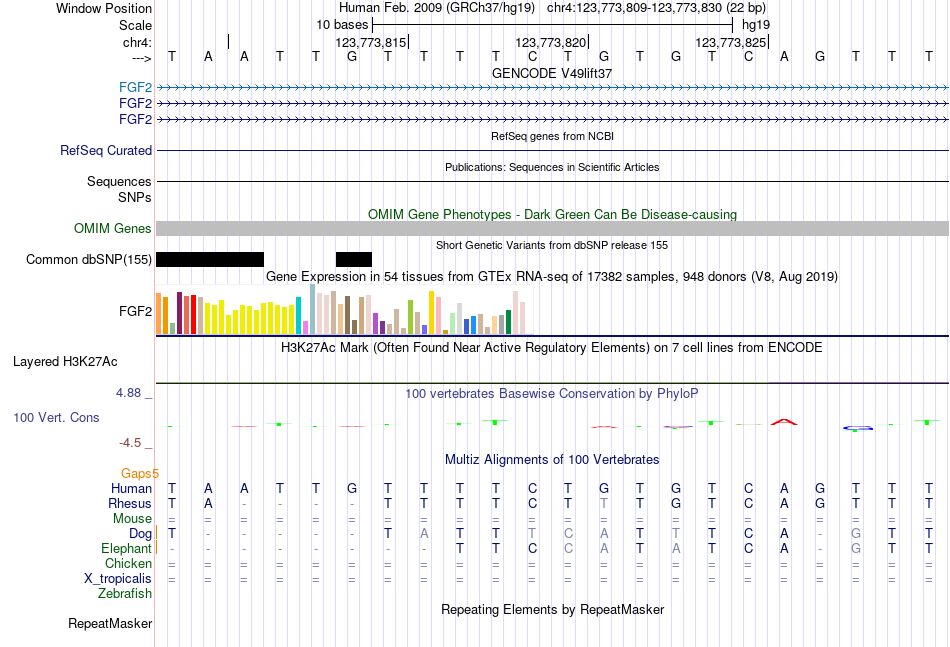The image size is (950, 647).
Task: Open the Common dbSNP(155) track label
Action: point(89,259)
